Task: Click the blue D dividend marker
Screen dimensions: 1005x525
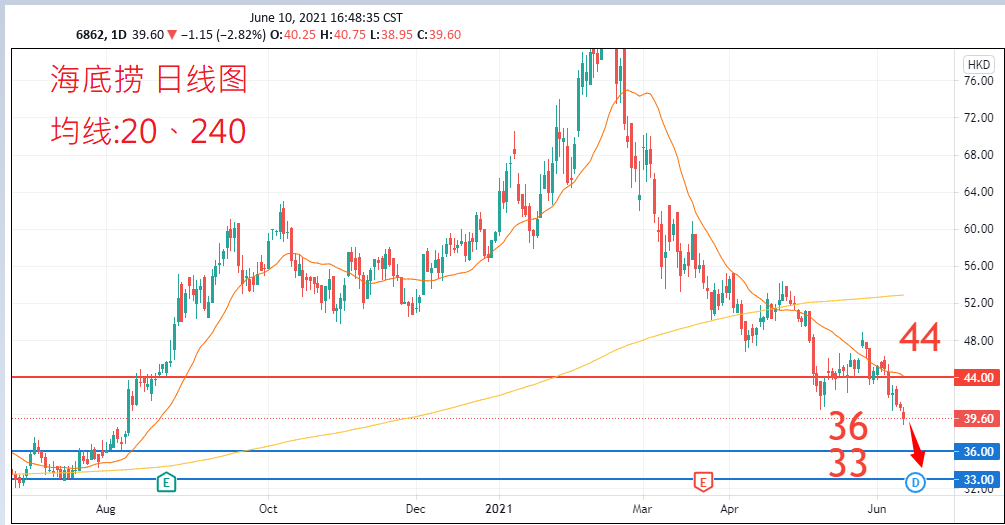Action: click(x=915, y=482)
